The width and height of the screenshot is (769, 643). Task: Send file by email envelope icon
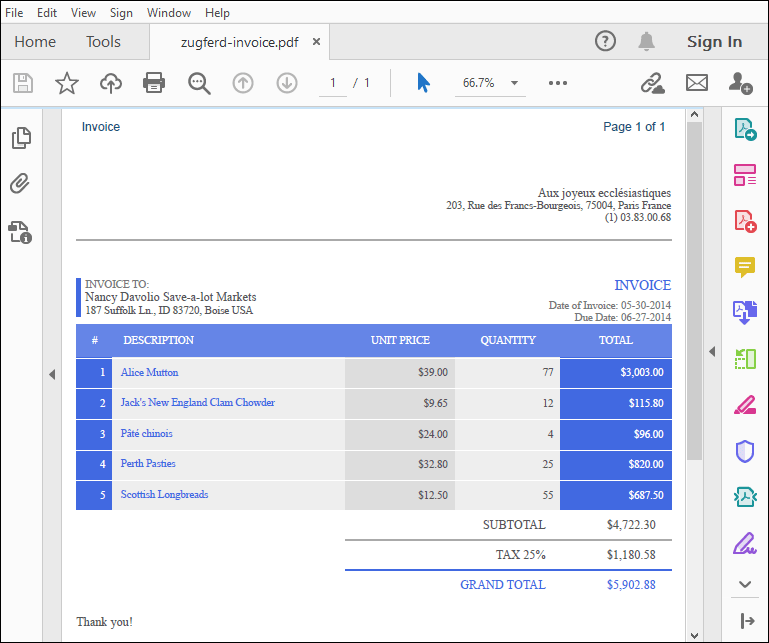[697, 83]
